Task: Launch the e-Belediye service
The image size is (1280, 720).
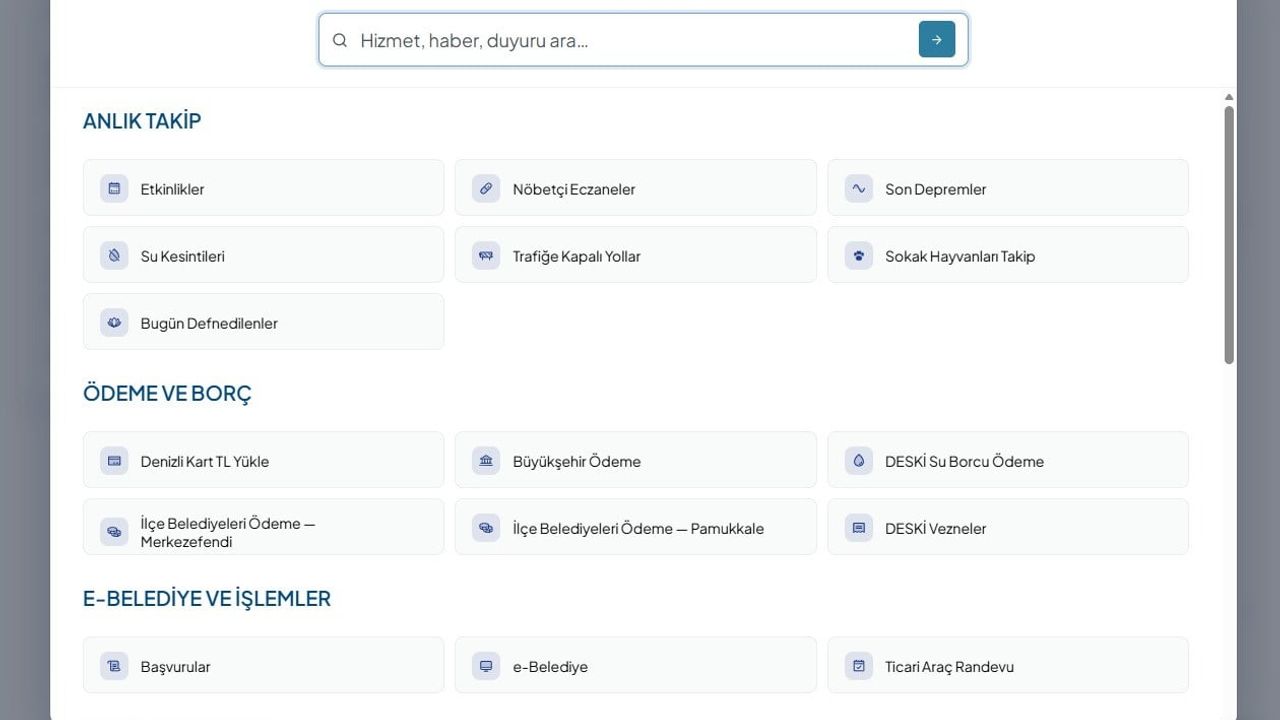Action: (636, 665)
